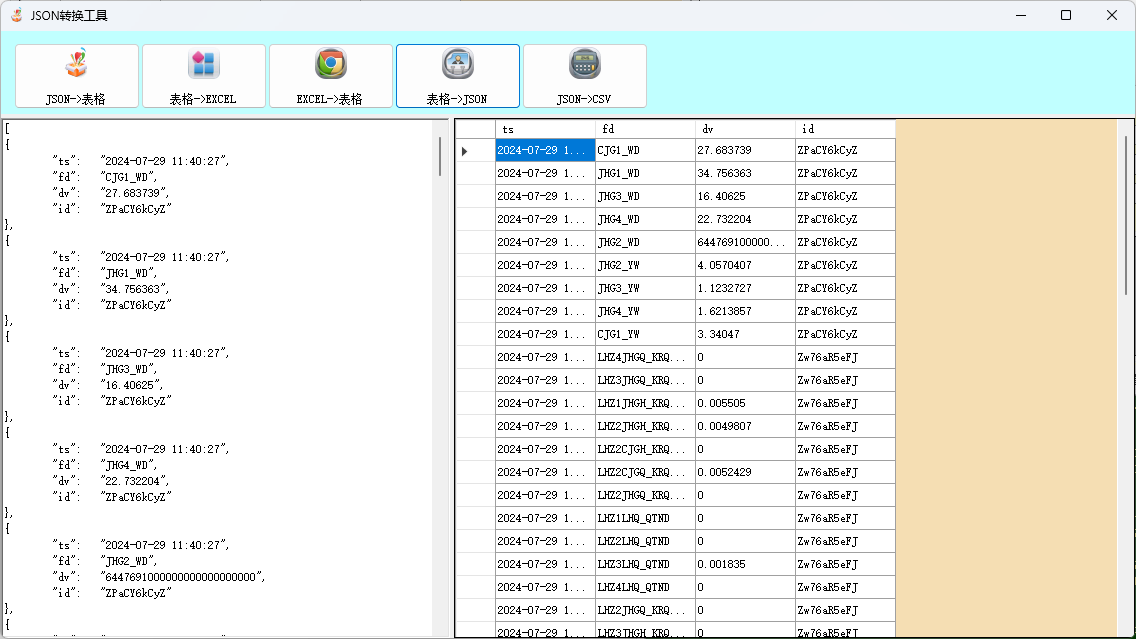Click the app icon in the title bar
The width and height of the screenshot is (1136, 639).
tap(17, 15)
